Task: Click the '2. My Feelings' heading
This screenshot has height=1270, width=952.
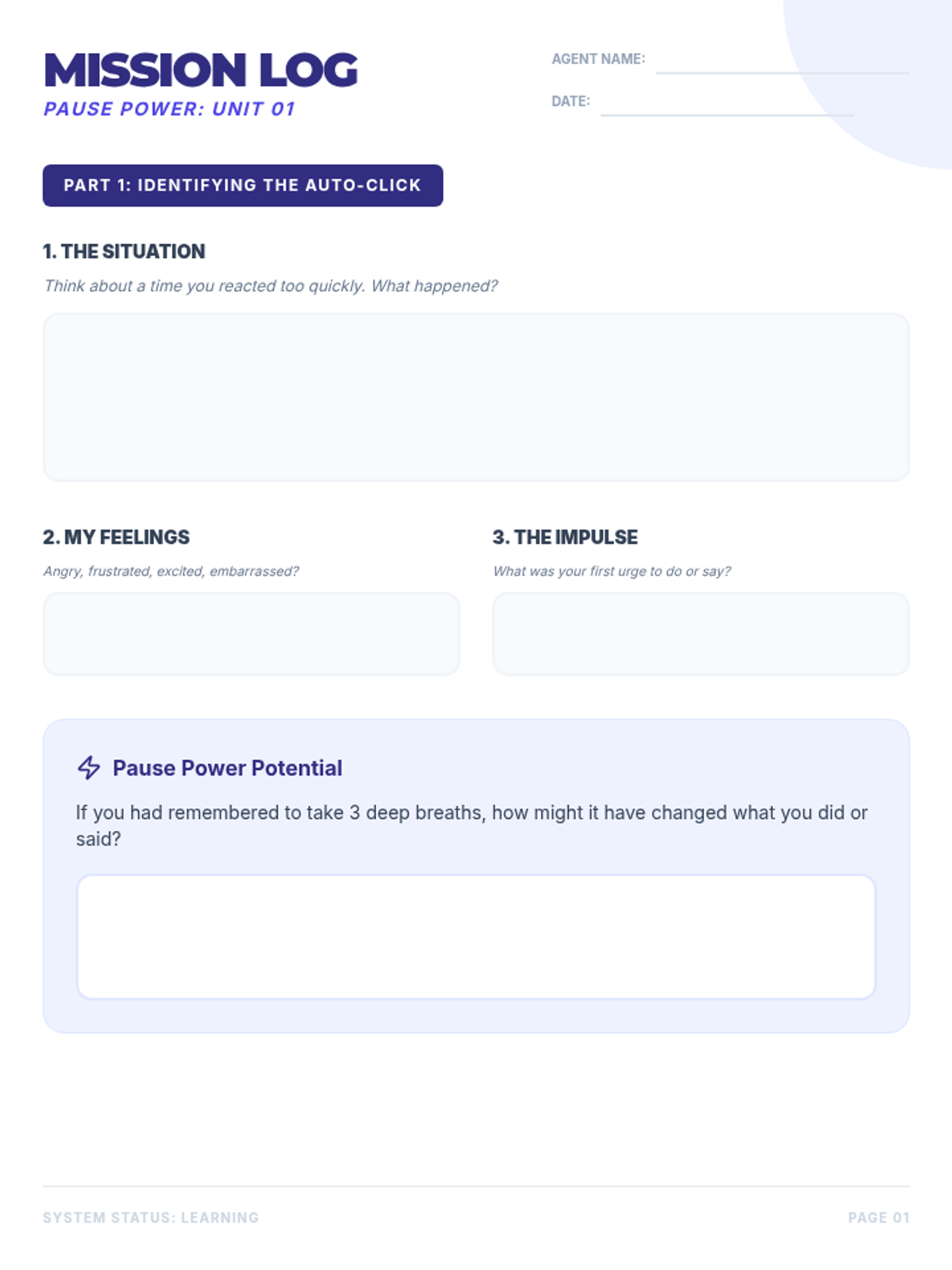Action: point(117,537)
